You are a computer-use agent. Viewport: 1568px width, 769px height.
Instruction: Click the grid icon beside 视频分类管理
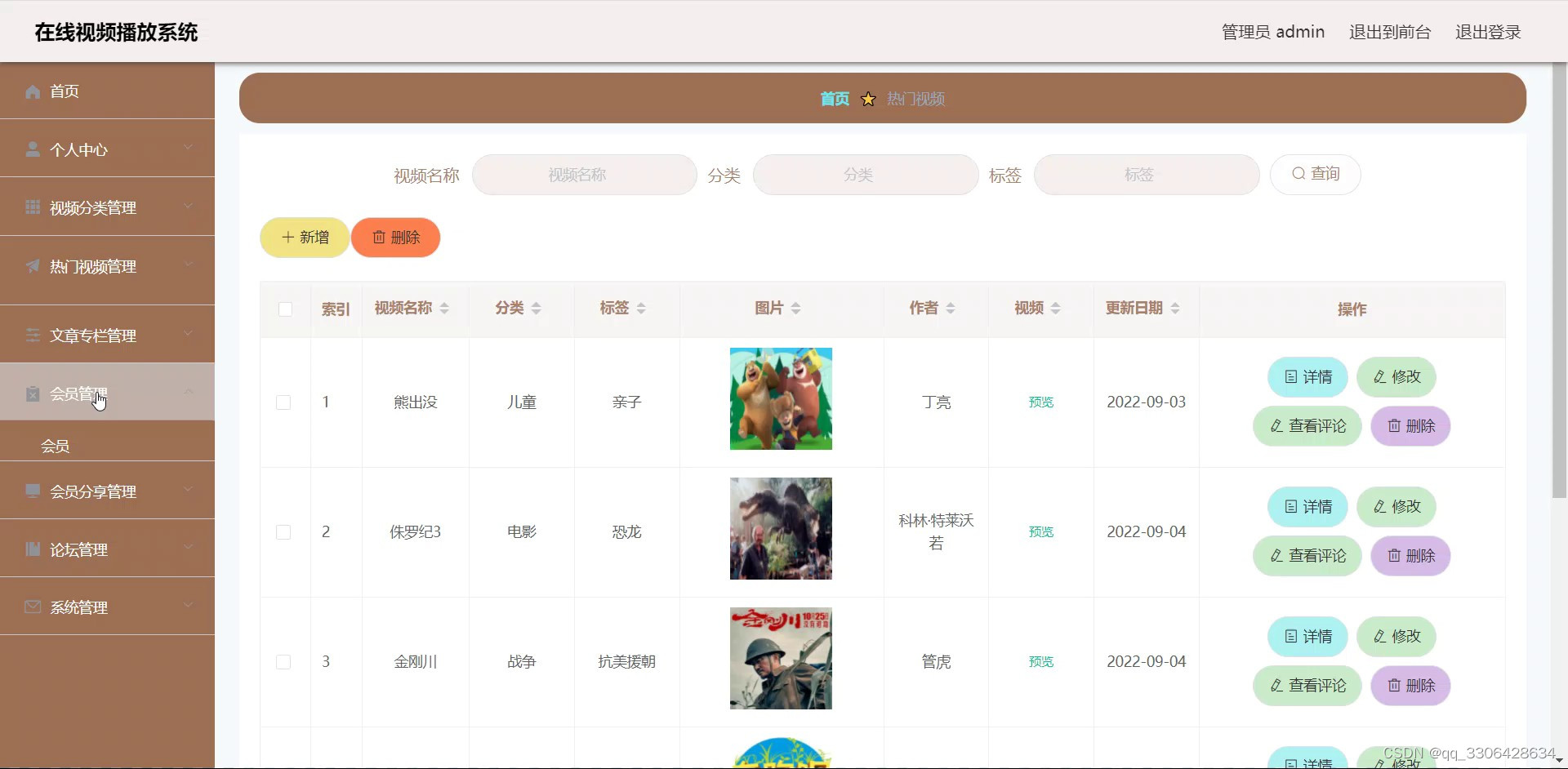coord(33,207)
